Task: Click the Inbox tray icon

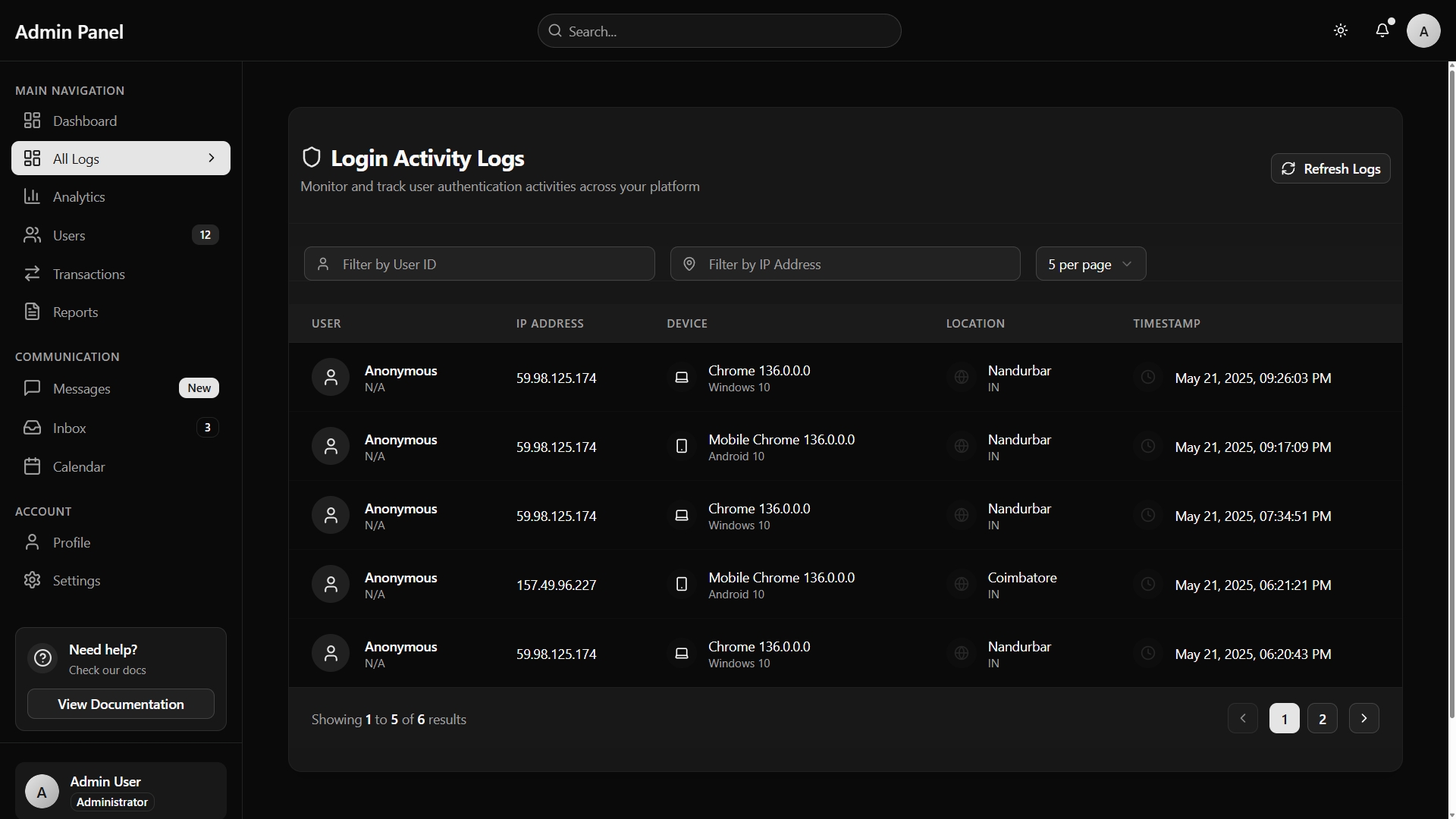Action: click(x=32, y=428)
